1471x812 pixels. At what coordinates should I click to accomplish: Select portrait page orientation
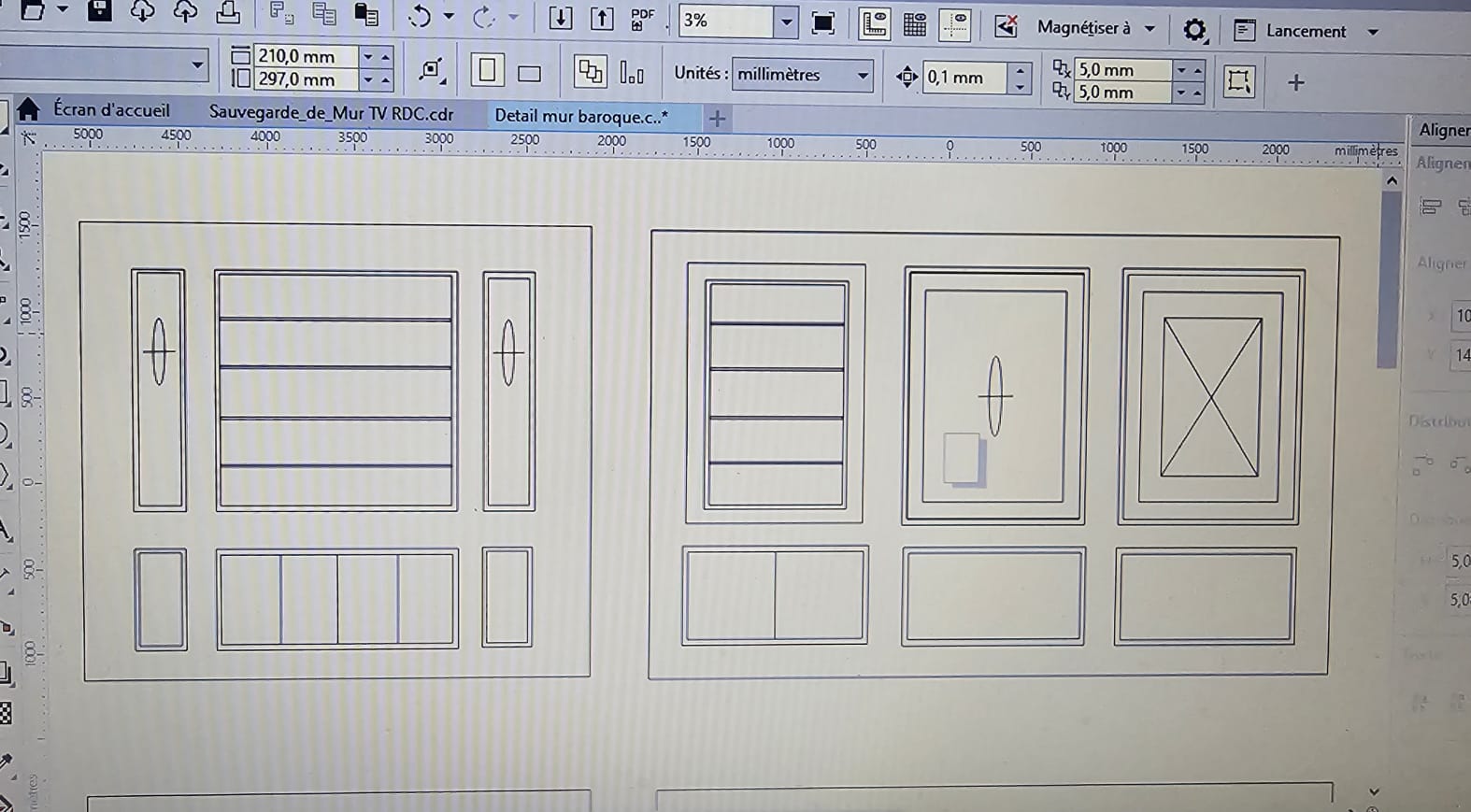[487, 70]
